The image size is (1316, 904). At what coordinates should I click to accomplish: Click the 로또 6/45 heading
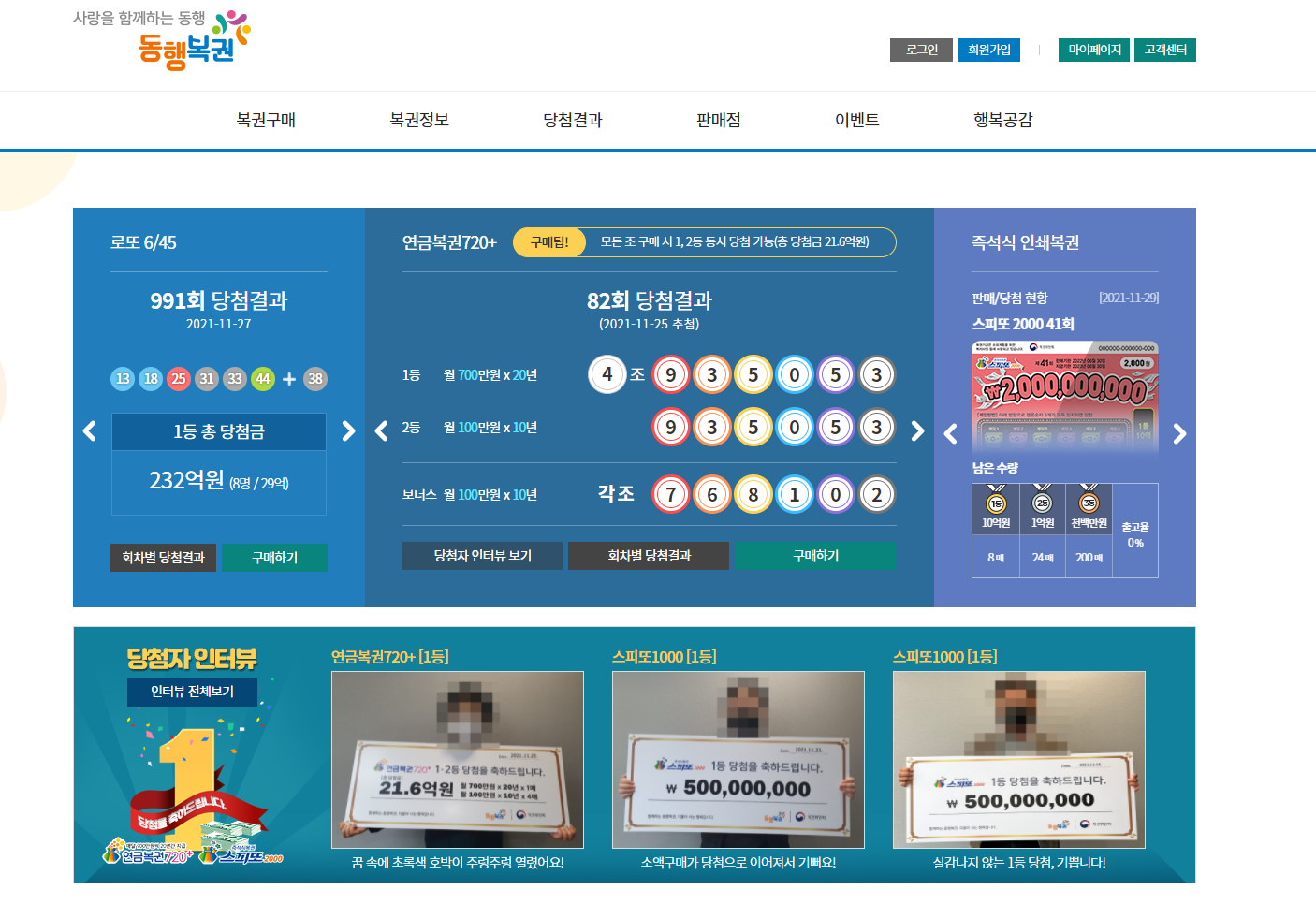point(143,242)
